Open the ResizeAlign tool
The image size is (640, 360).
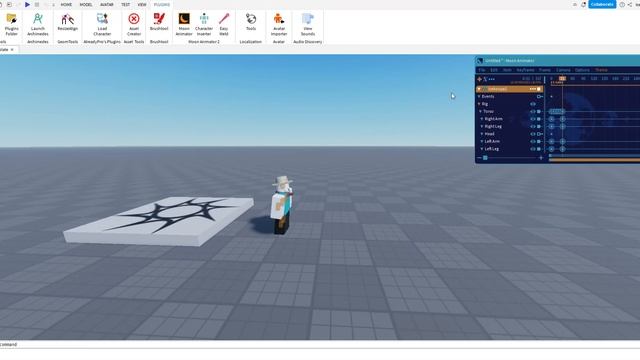(67, 22)
